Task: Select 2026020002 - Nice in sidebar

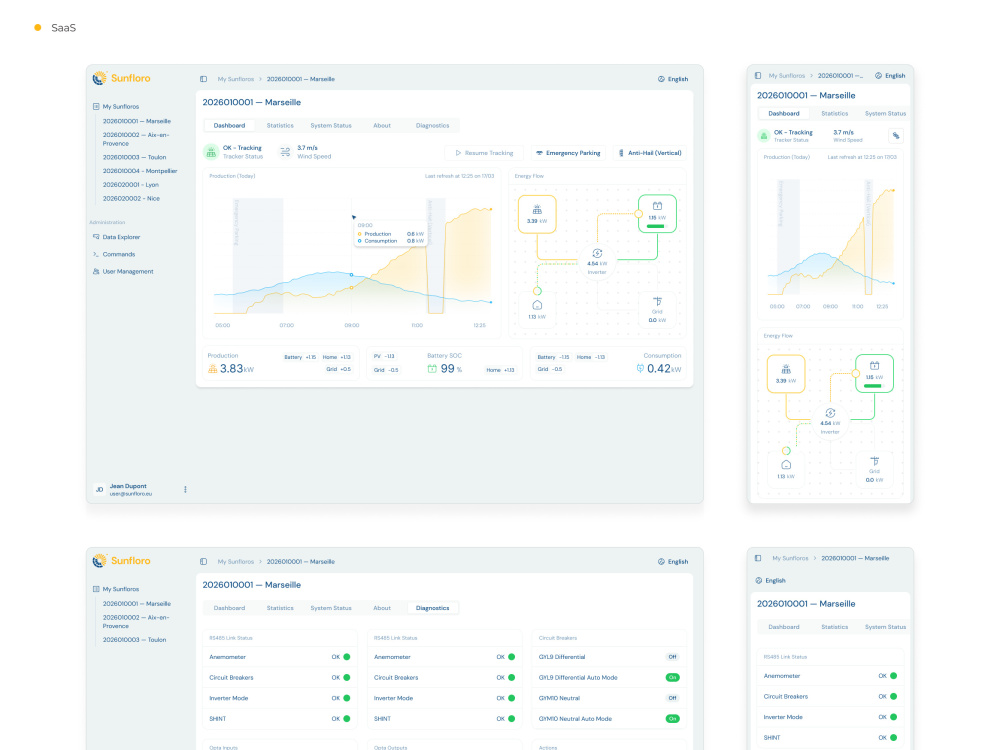Action: (131, 198)
